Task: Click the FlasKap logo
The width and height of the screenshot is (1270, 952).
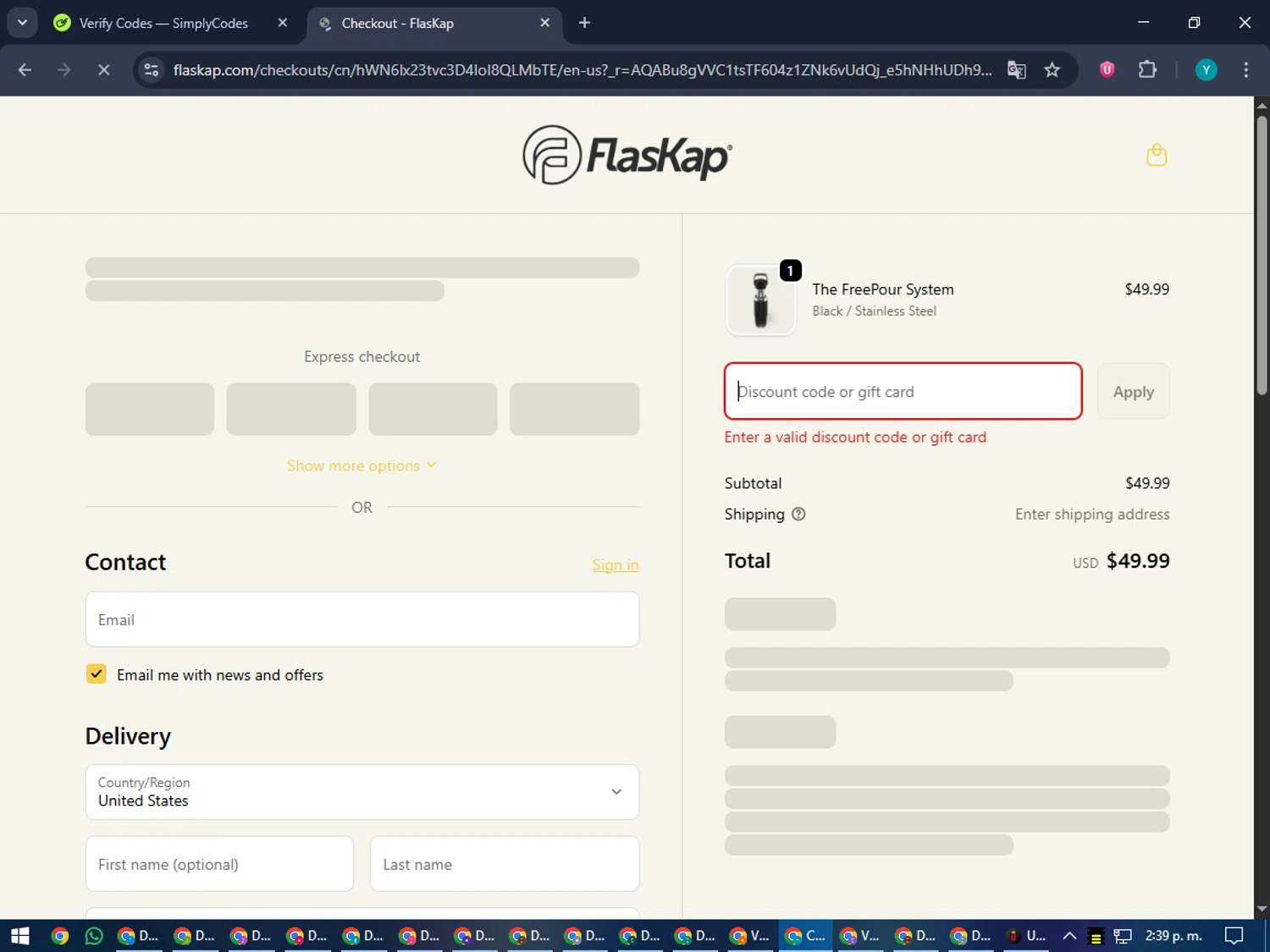Action: (x=627, y=156)
